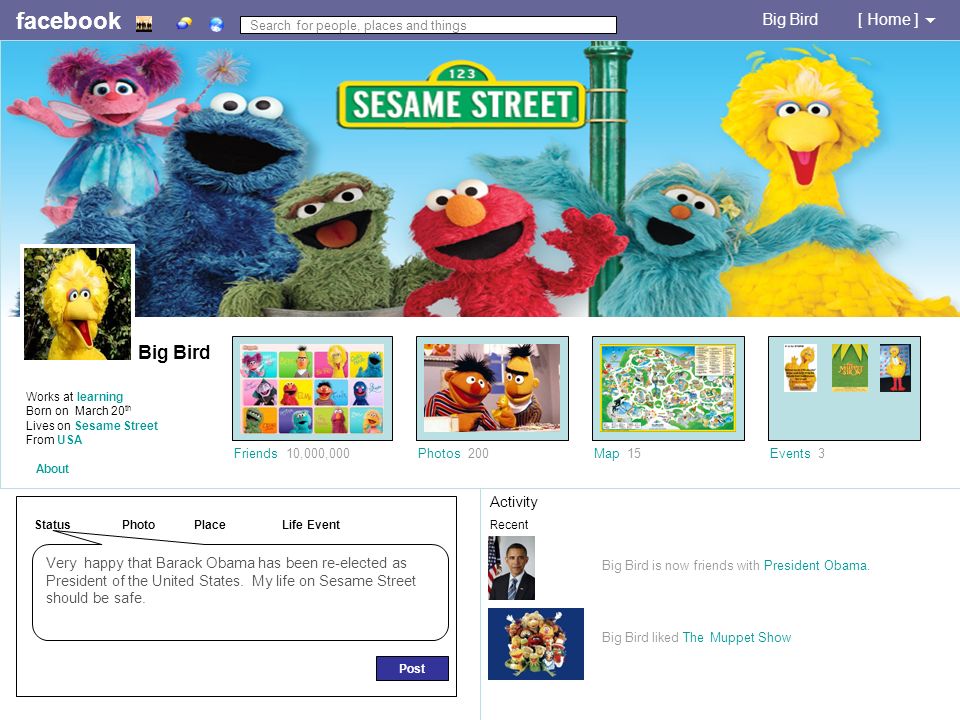Select the Status tab
The width and height of the screenshot is (960, 720).
point(53,525)
